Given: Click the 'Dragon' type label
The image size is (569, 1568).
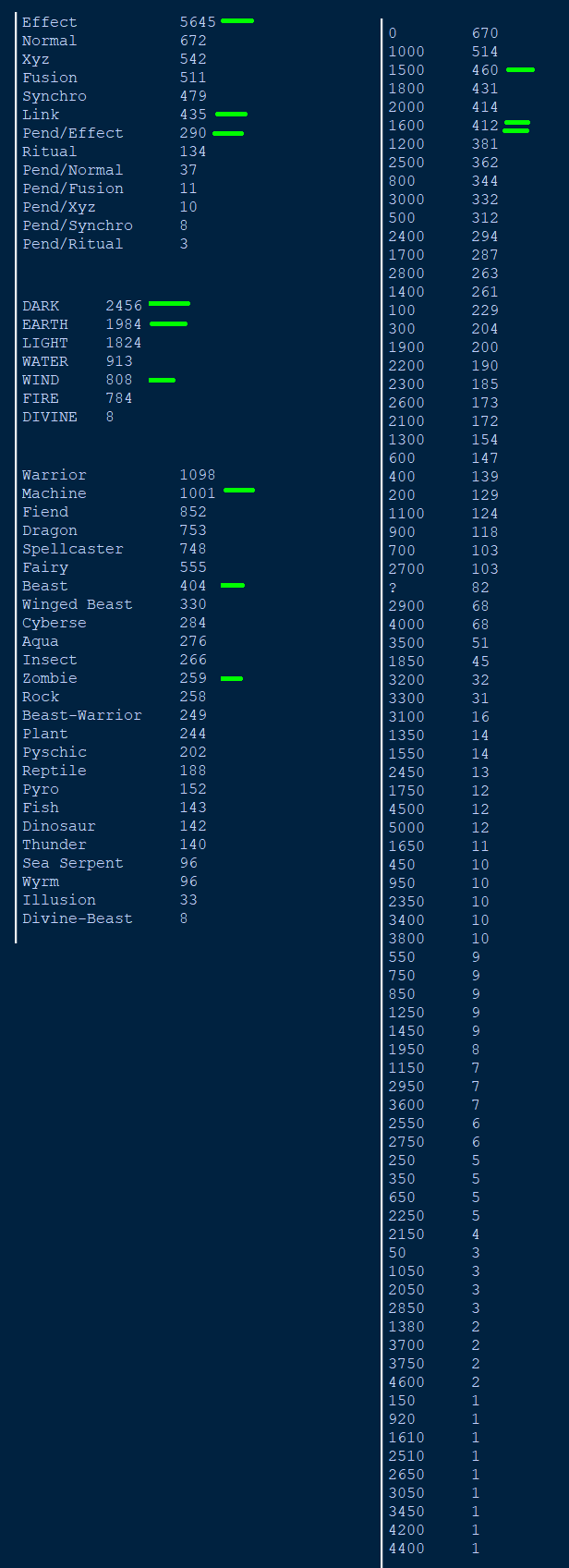Looking at the screenshot, I should 50,530.
